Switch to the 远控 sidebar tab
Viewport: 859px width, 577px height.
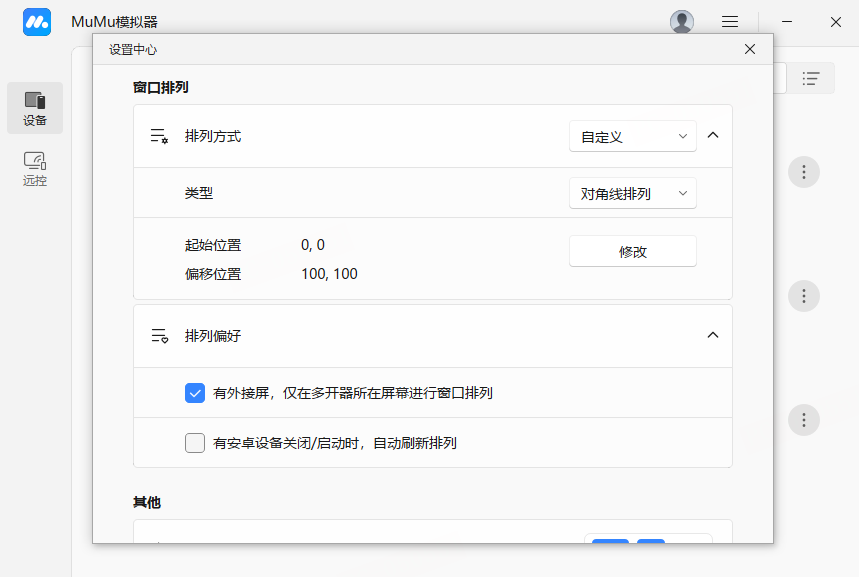(x=35, y=168)
